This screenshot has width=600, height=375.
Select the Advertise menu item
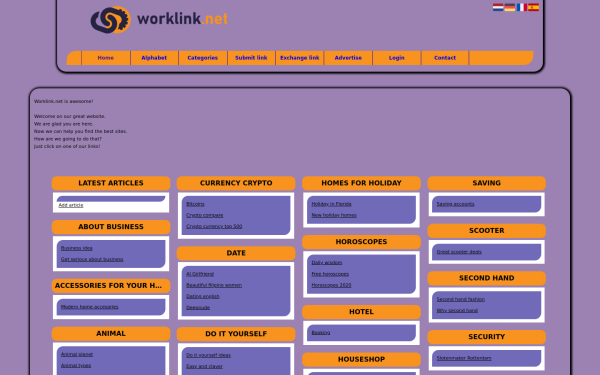[348, 58]
